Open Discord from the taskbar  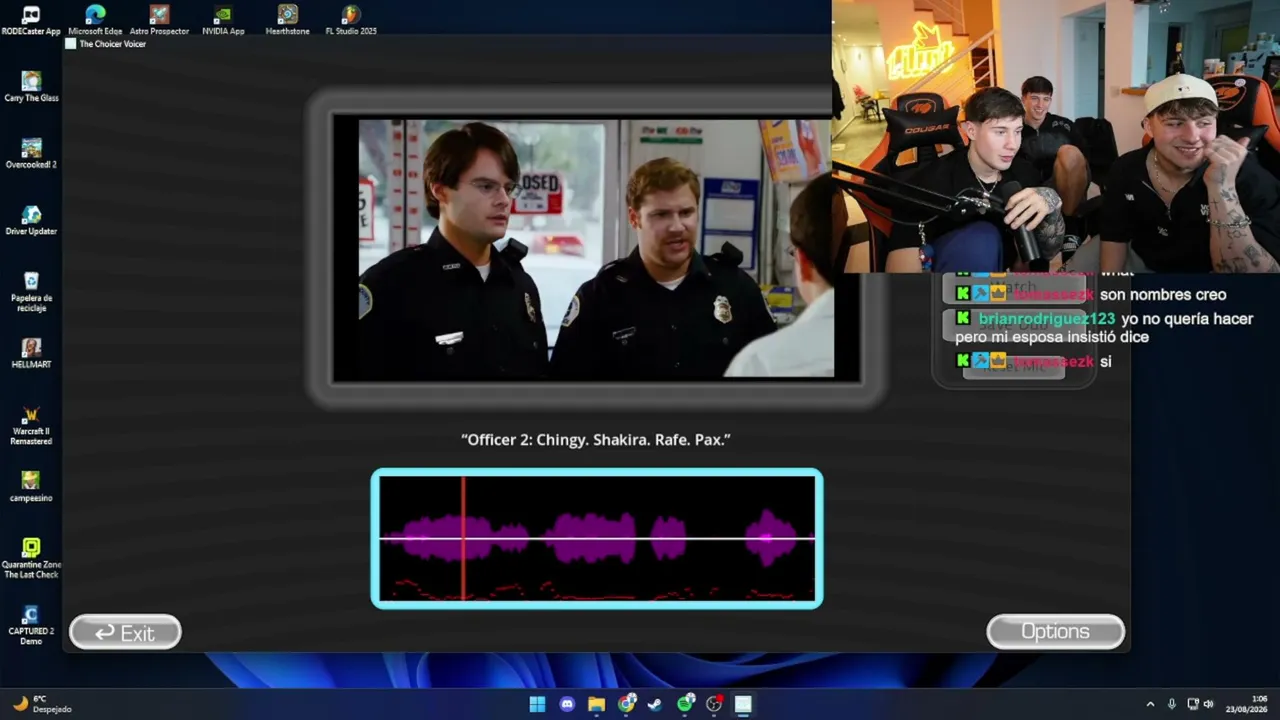567,704
